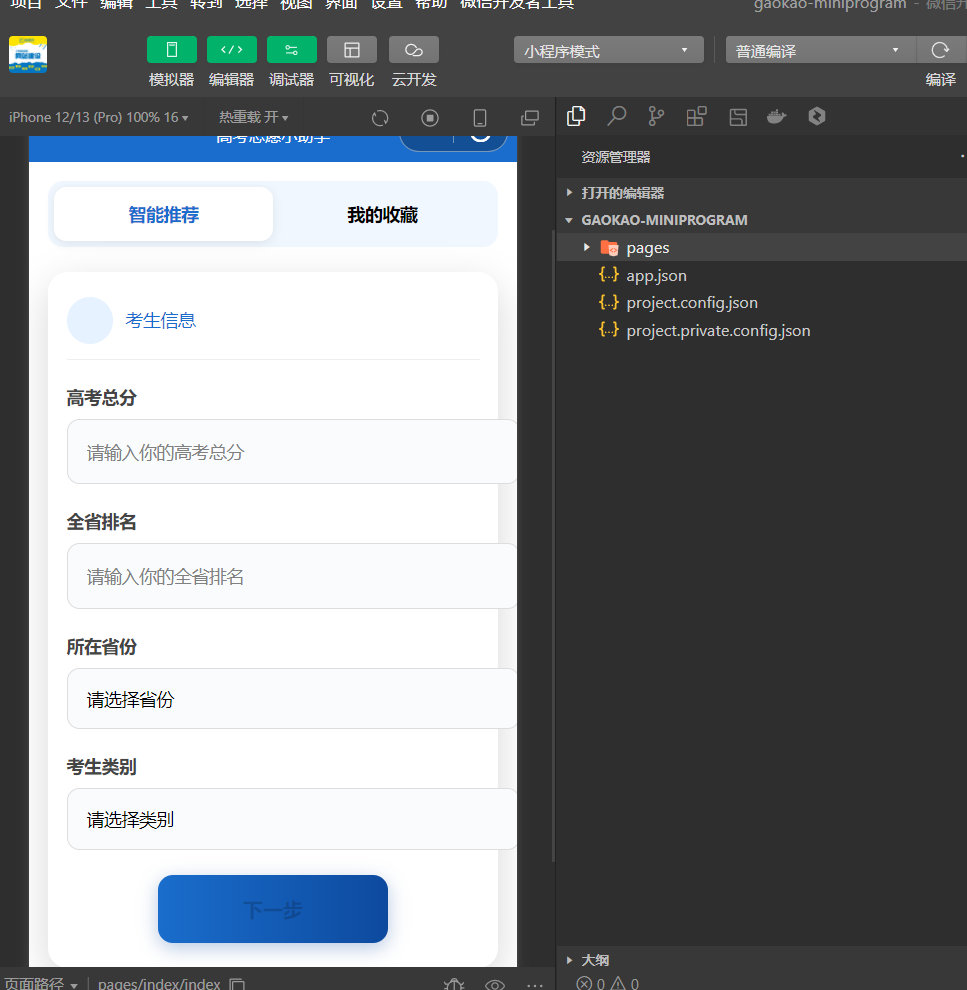Open the Docker whale icon
The image size is (967, 990).
(776, 117)
